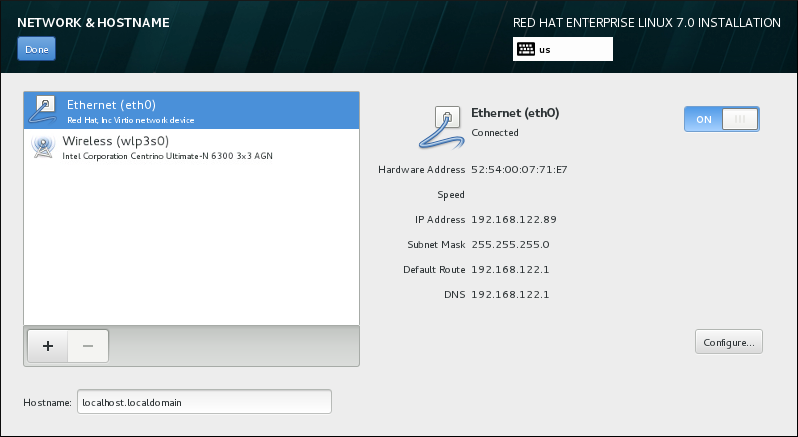Click the Connected status text
Viewport: 798px width, 437px height.
[494, 132]
